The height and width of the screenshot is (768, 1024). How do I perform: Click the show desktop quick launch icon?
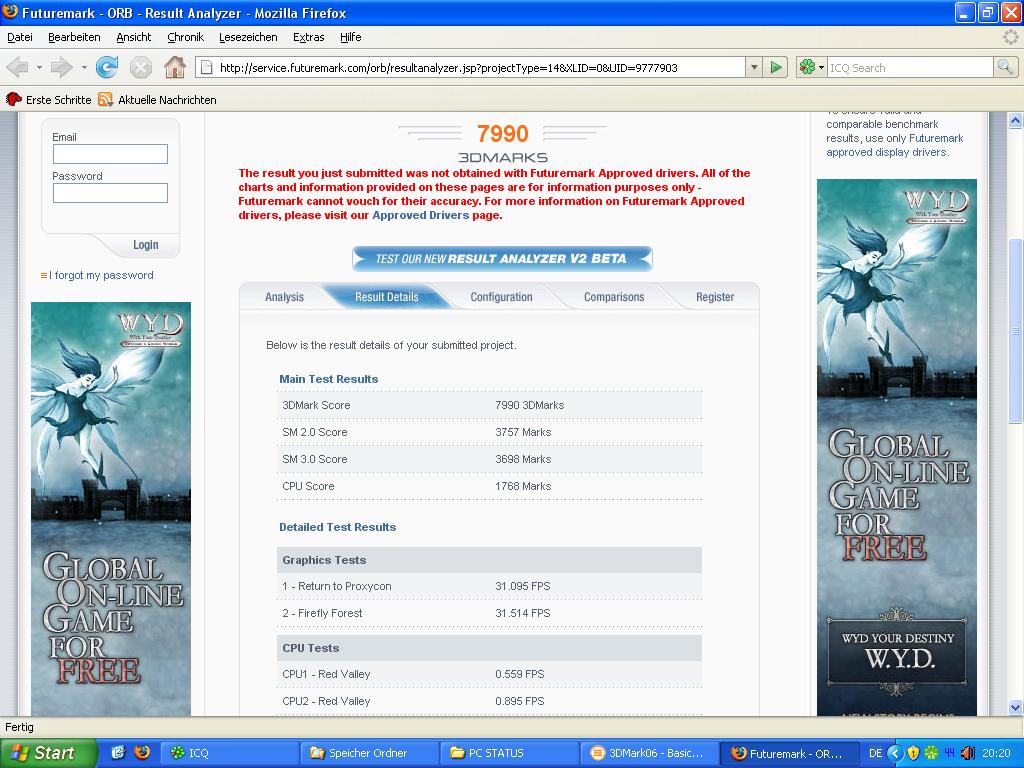[118, 752]
